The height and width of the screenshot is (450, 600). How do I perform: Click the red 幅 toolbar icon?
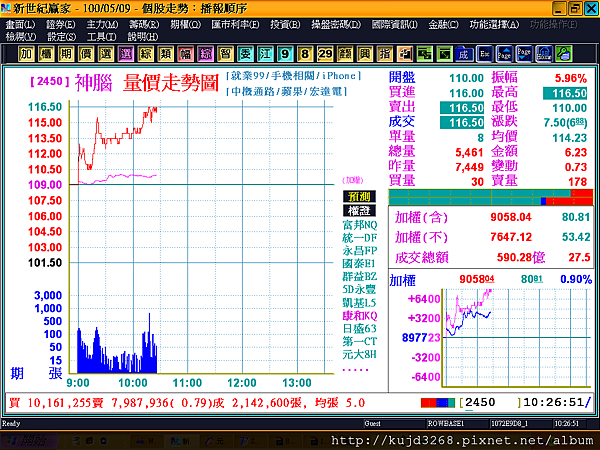click(185, 54)
